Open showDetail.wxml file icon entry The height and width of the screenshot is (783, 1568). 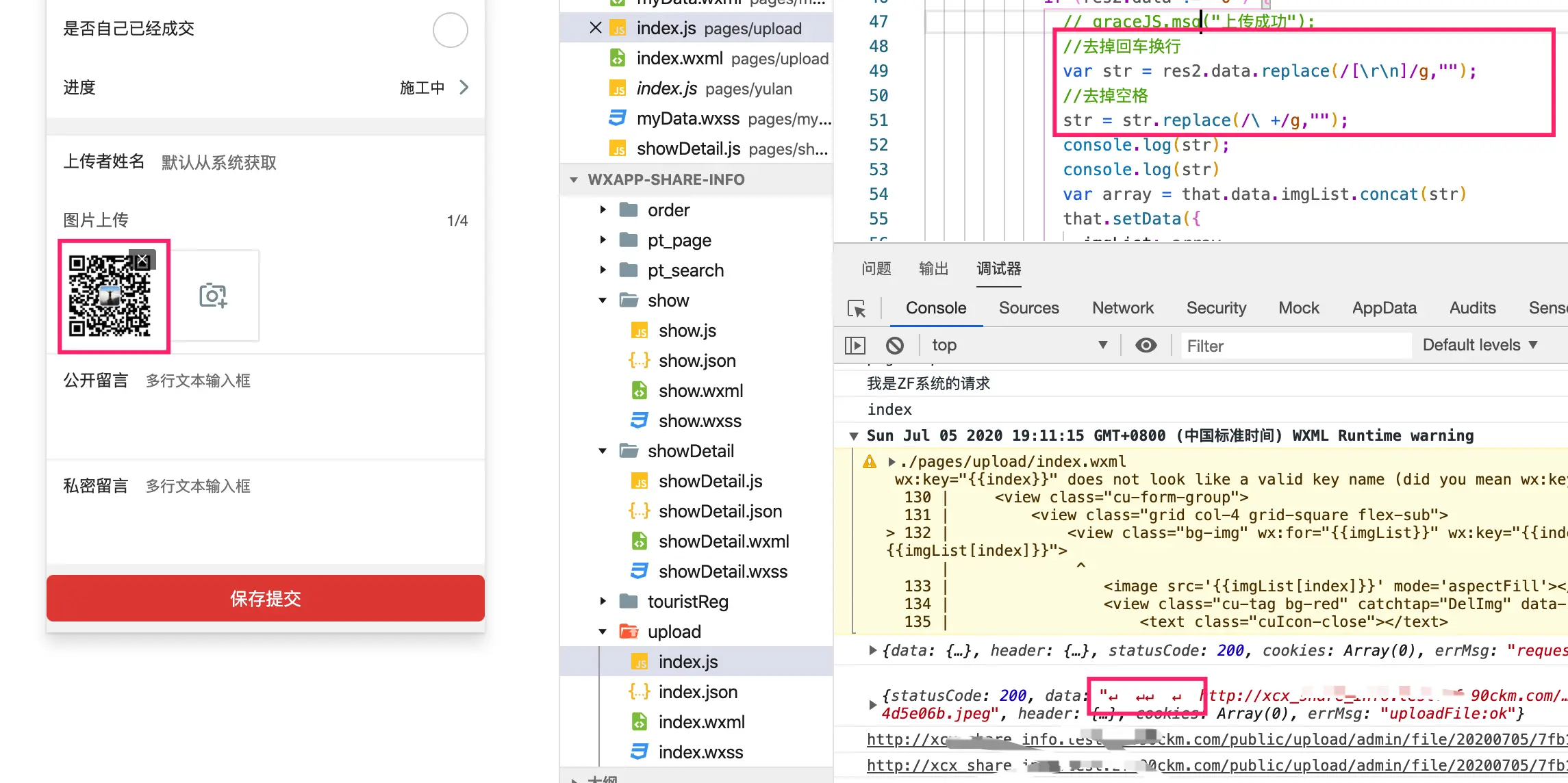(x=640, y=541)
